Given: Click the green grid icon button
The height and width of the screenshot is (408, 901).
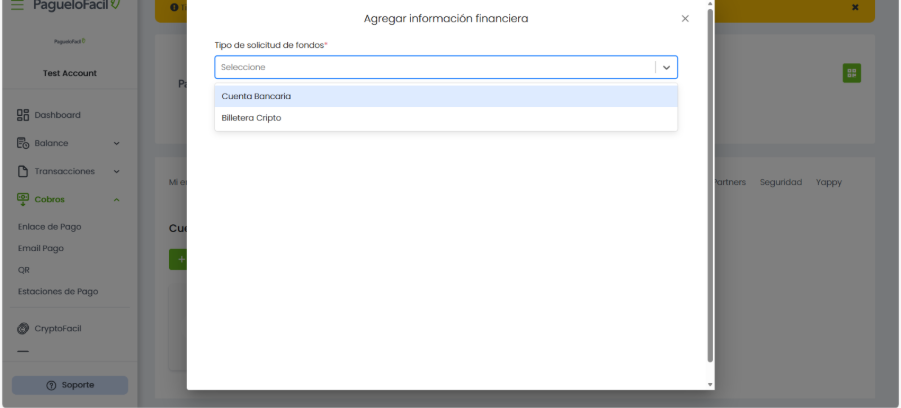Looking at the screenshot, I should pyautogui.click(x=851, y=73).
